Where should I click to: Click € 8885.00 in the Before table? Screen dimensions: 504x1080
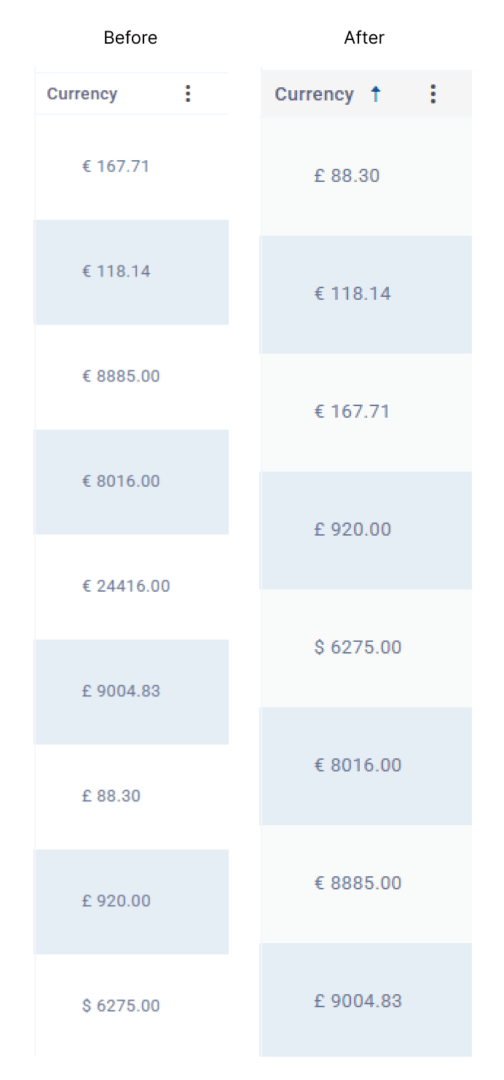120,376
